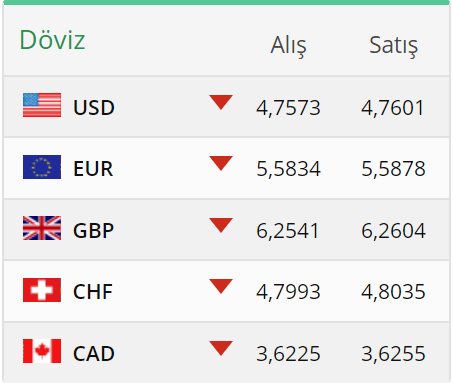Select the USD currency label

tap(94, 108)
